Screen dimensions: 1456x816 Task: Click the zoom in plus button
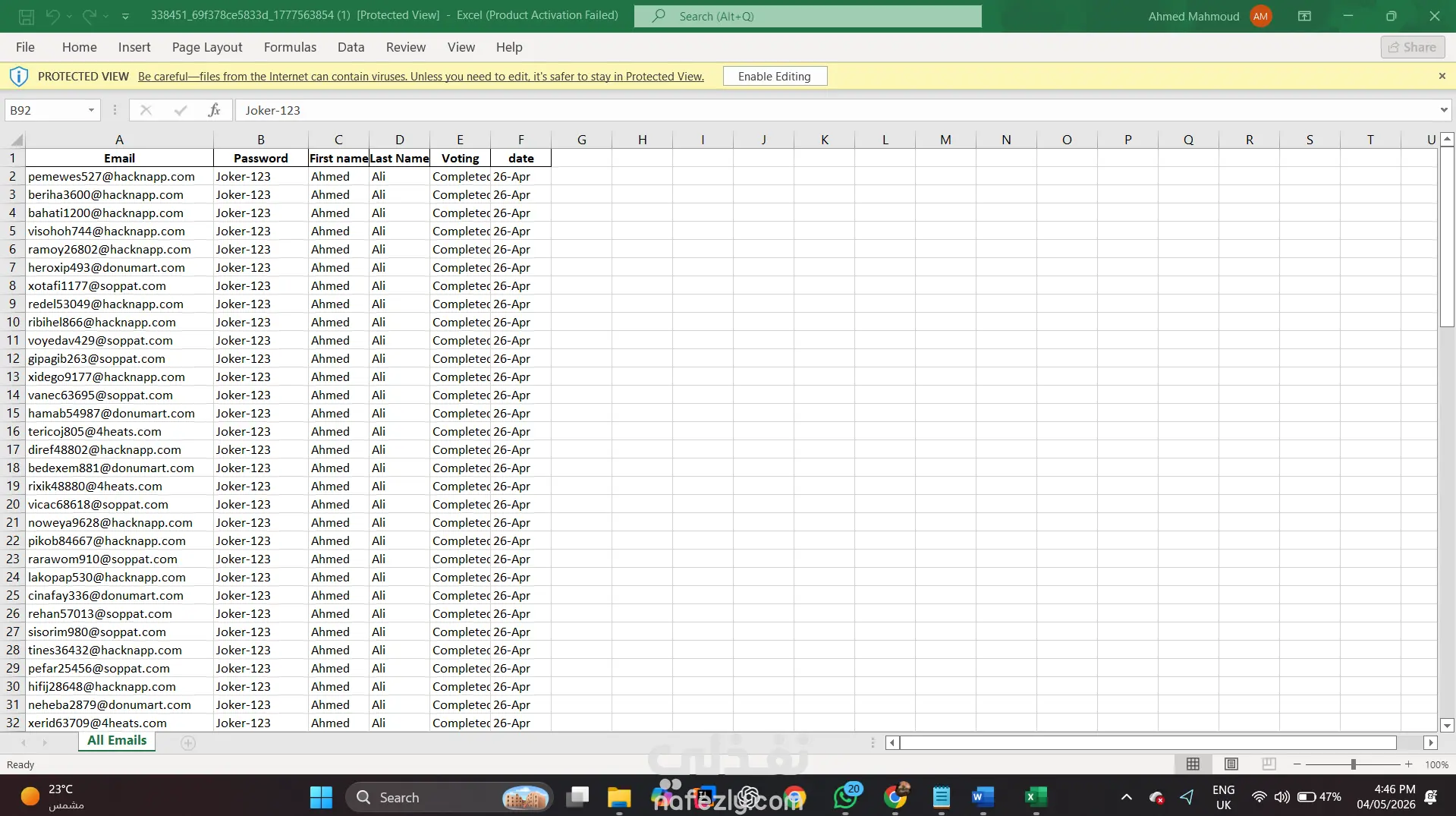coord(1408,764)
